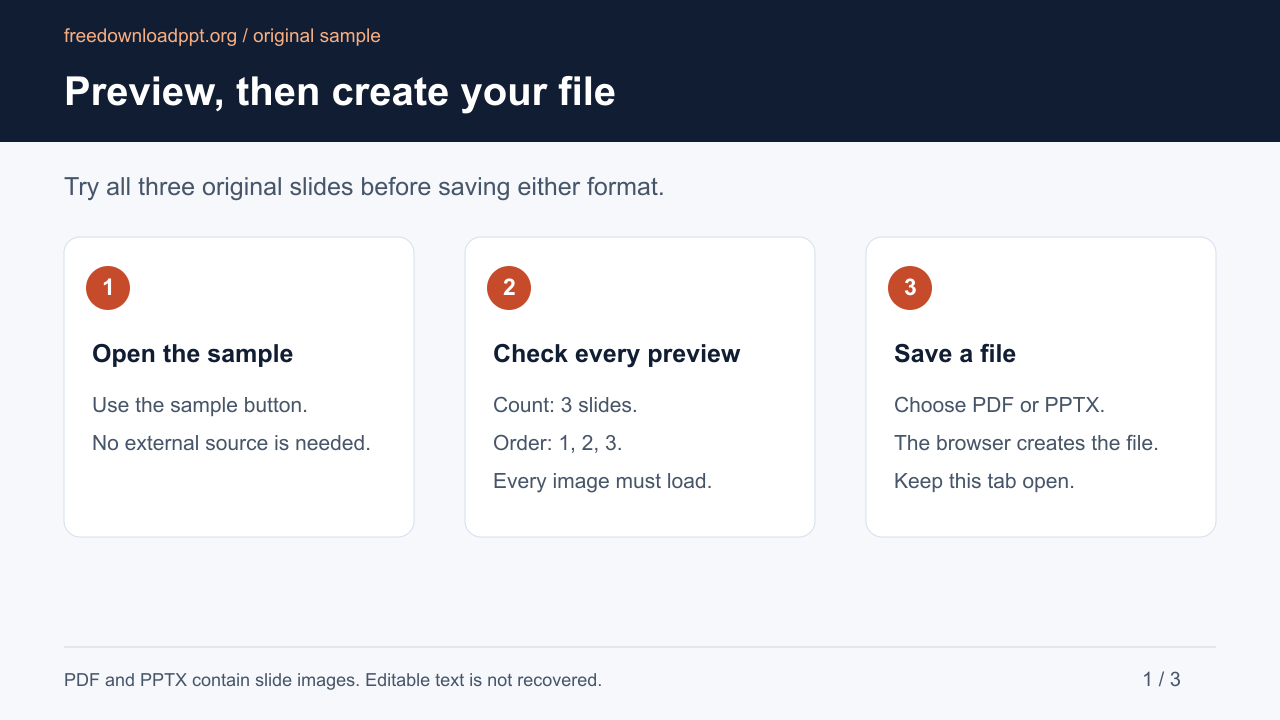Click 'Count: 3 slides.' line

[x=565, y=405]
